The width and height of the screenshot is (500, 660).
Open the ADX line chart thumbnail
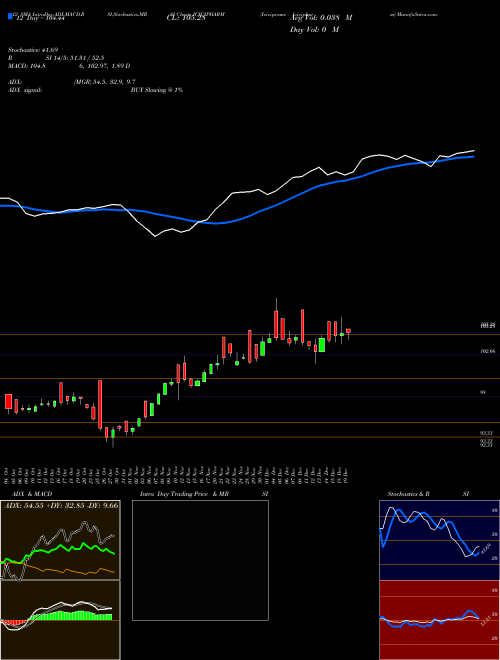click(60, 540)
